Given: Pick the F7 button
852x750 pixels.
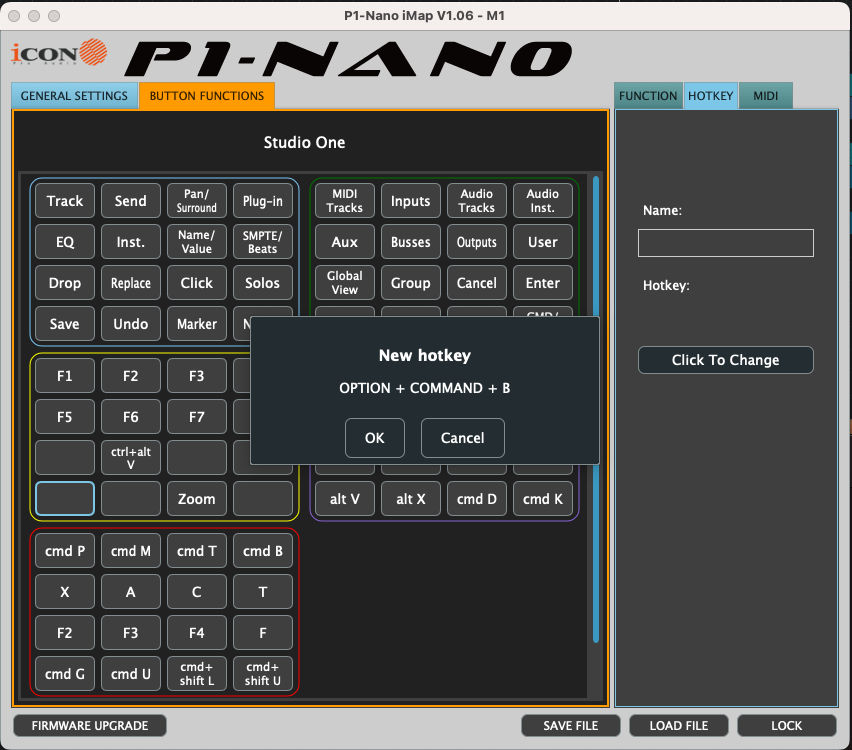Looking at the screenshot, I should pos(197,417).
